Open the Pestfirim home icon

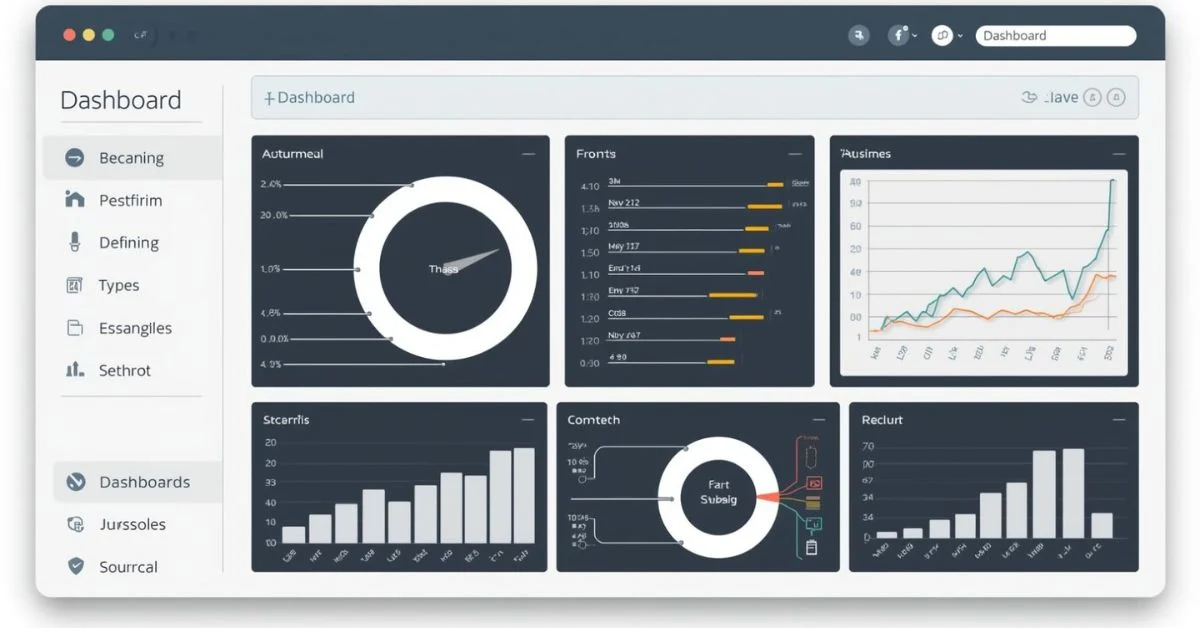(75, 200)
